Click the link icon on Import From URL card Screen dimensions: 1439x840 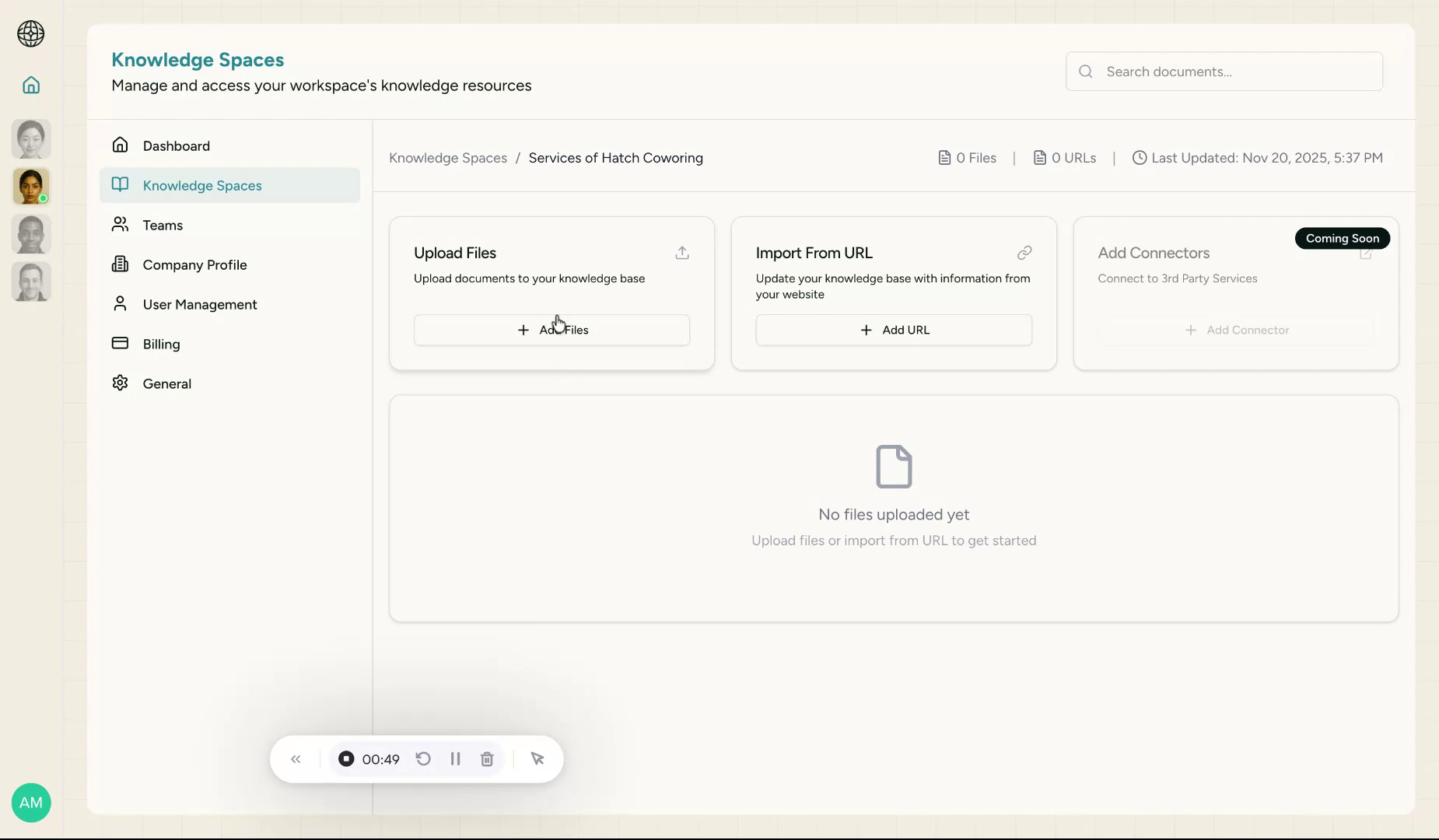1024,253
